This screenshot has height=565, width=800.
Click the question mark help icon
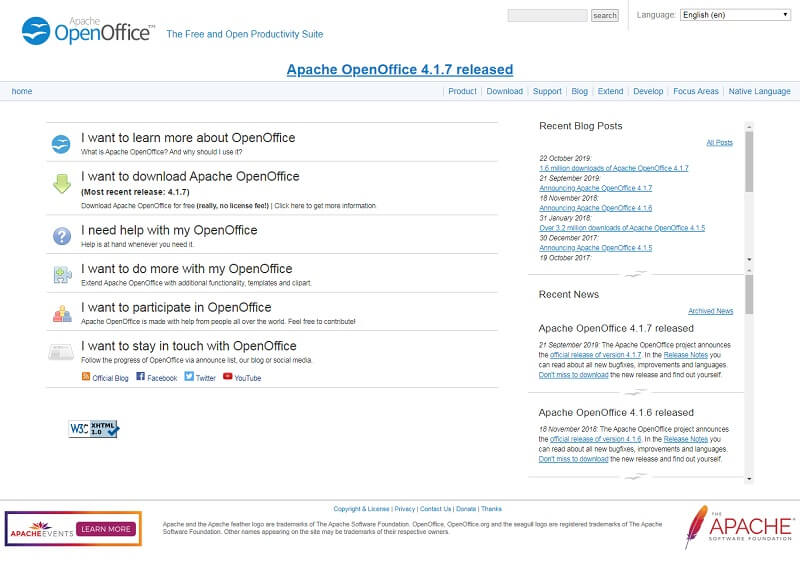pos(62,236)
